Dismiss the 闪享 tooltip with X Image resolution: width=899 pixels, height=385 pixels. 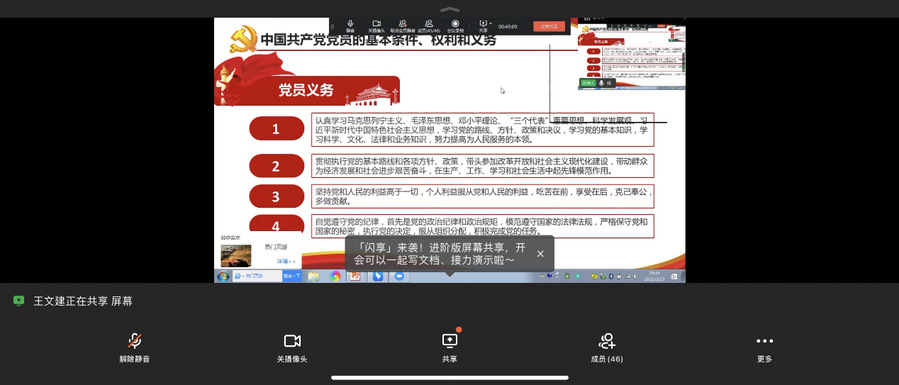[540, 253]
